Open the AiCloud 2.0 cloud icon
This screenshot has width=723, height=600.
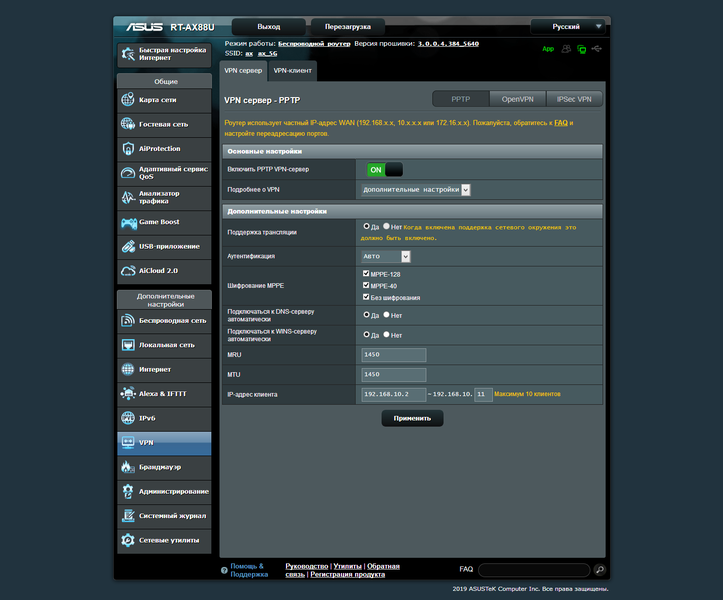pyautogui.click(x=128, y=271)
